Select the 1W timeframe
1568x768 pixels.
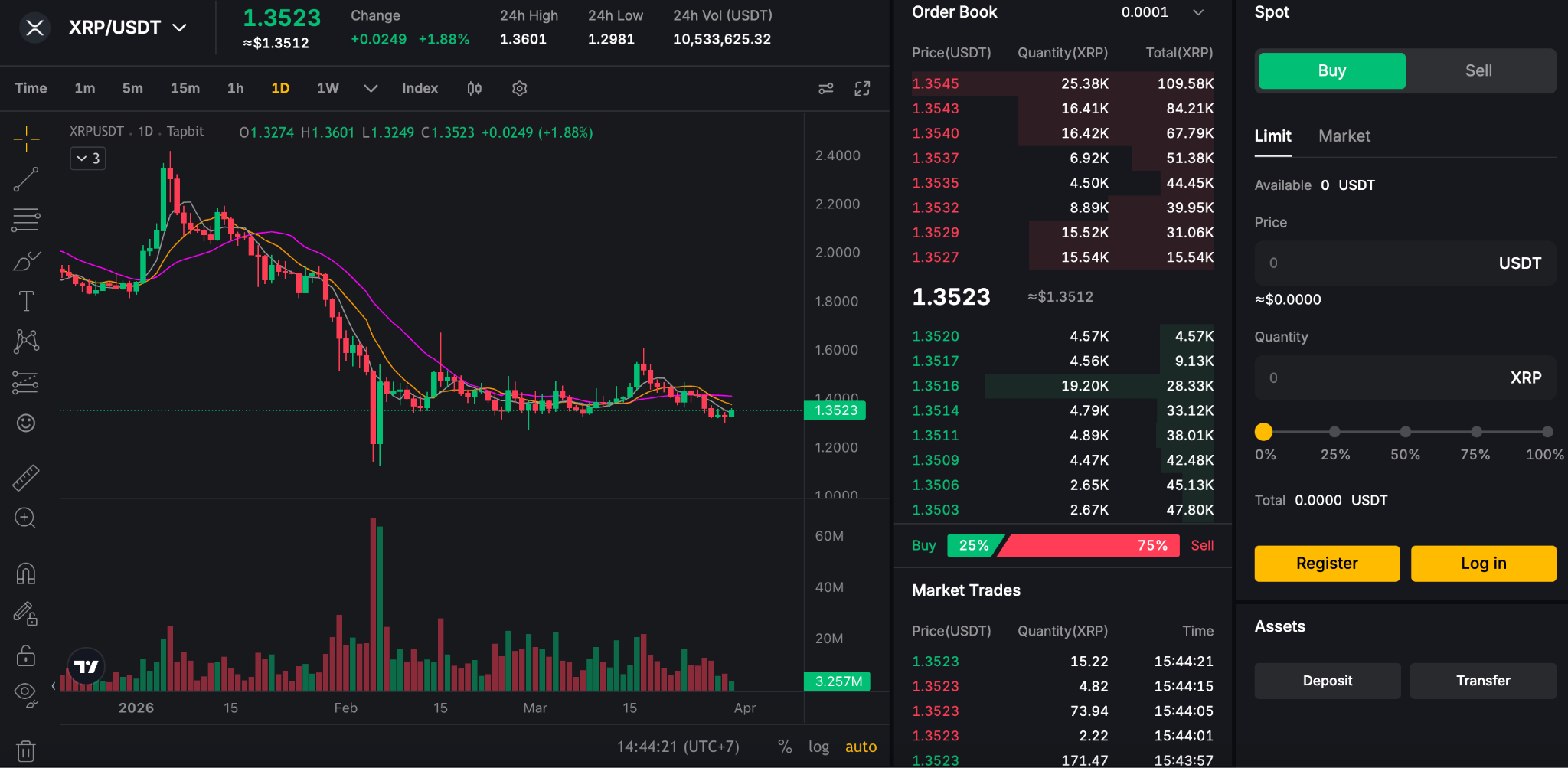[328, 89]
